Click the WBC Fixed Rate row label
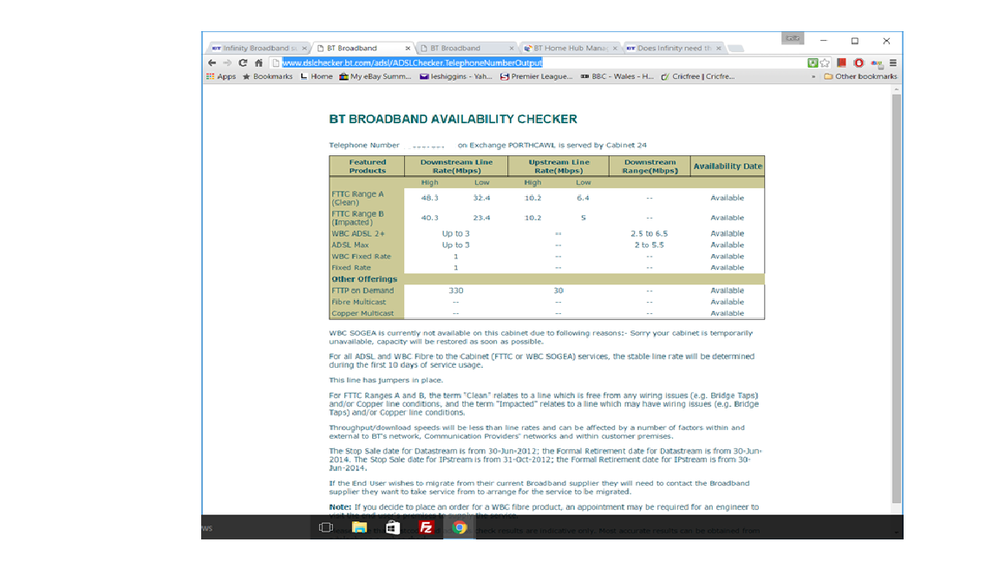This screenshot has height=562, width=999. tap(361, 257)
